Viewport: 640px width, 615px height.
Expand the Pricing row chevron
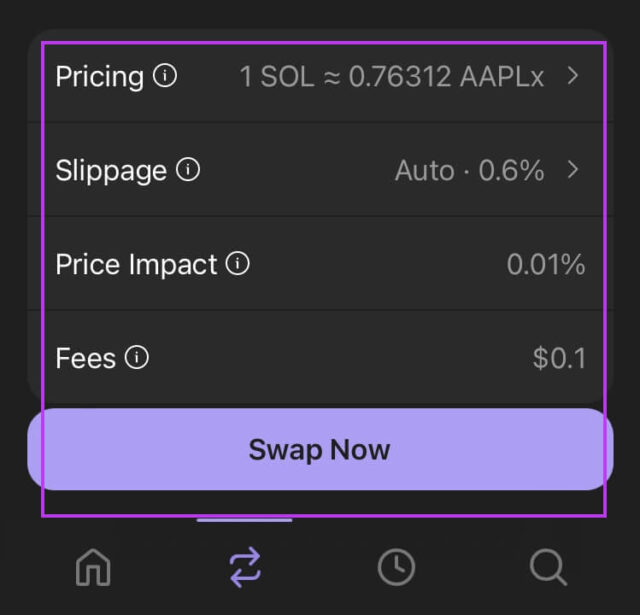(x=573, y=76)
